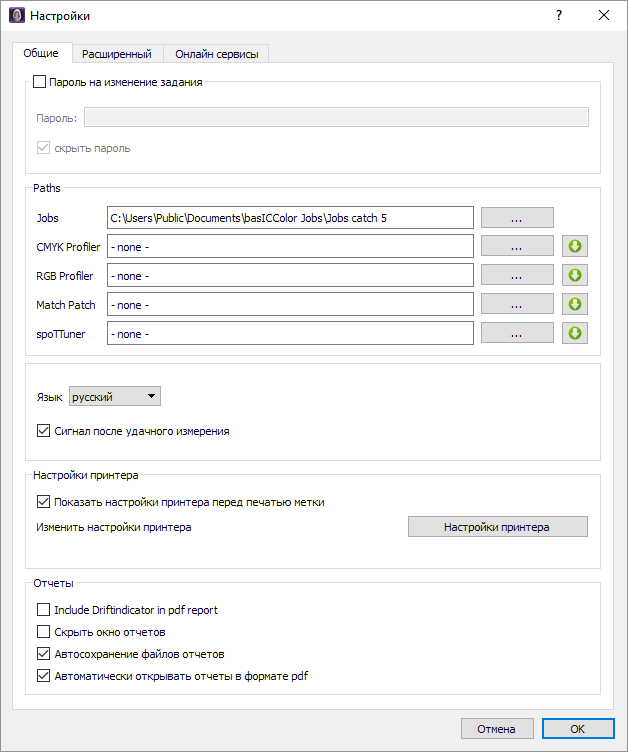Click green download icon for RGB Profiler

click(574, 275)
